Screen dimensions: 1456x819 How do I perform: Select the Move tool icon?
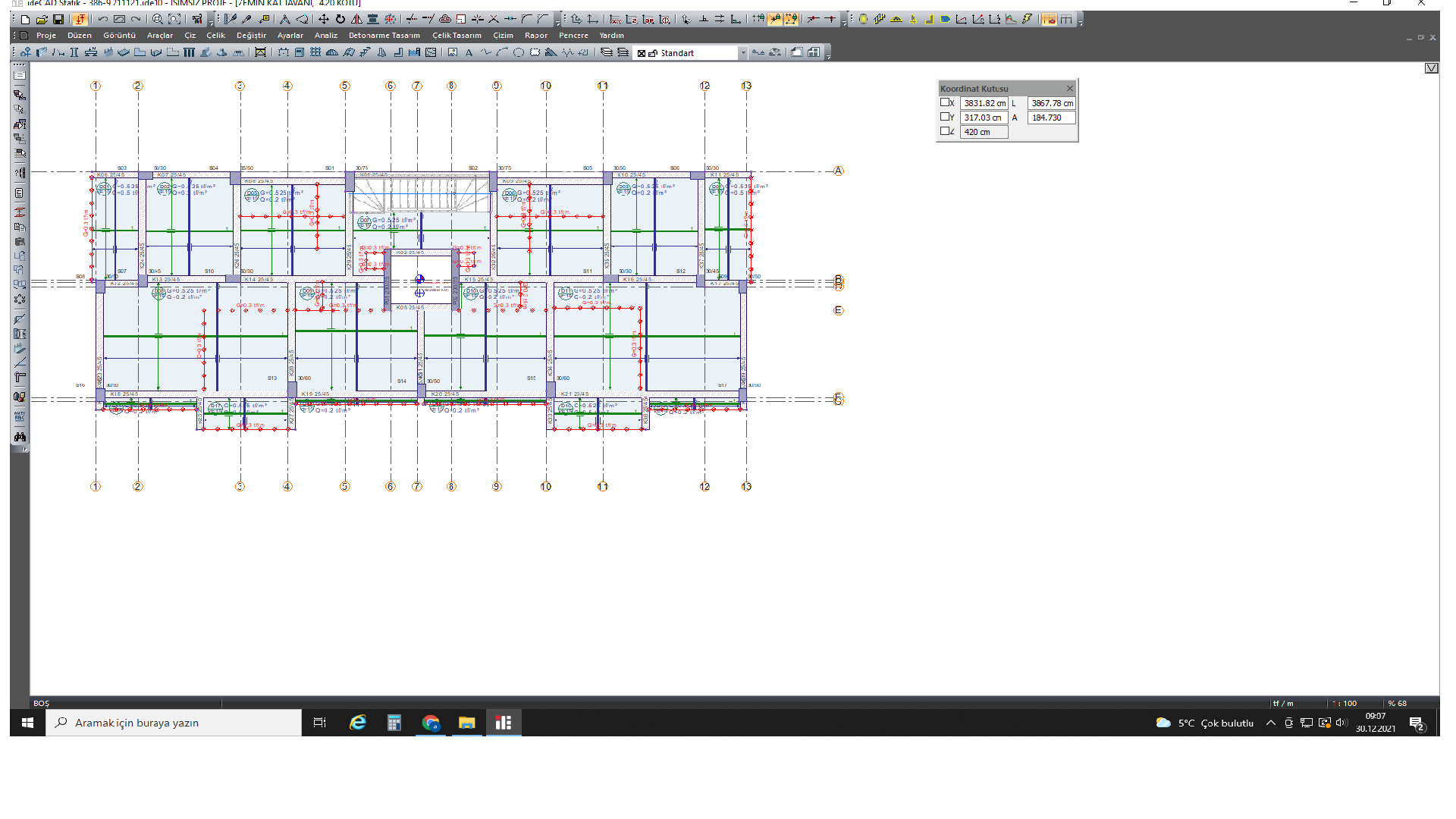click(323, 19)
